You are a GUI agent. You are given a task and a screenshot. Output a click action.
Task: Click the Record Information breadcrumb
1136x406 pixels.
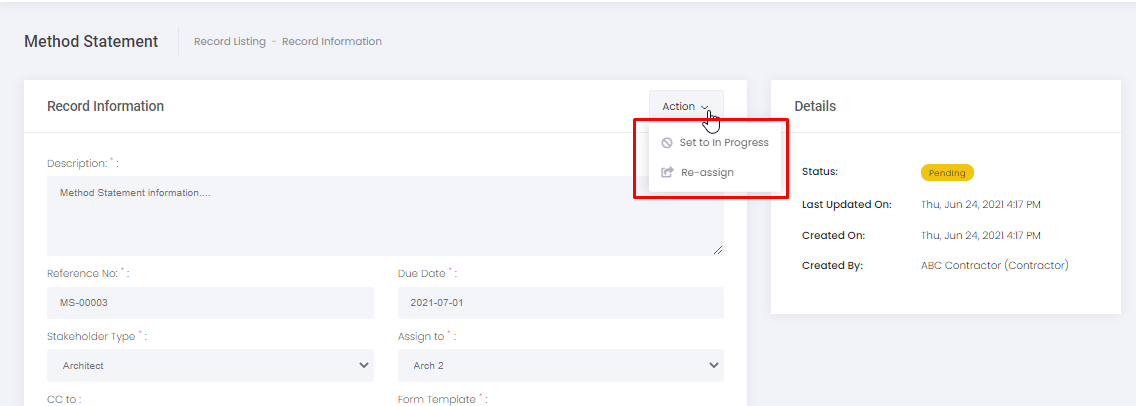331,42
